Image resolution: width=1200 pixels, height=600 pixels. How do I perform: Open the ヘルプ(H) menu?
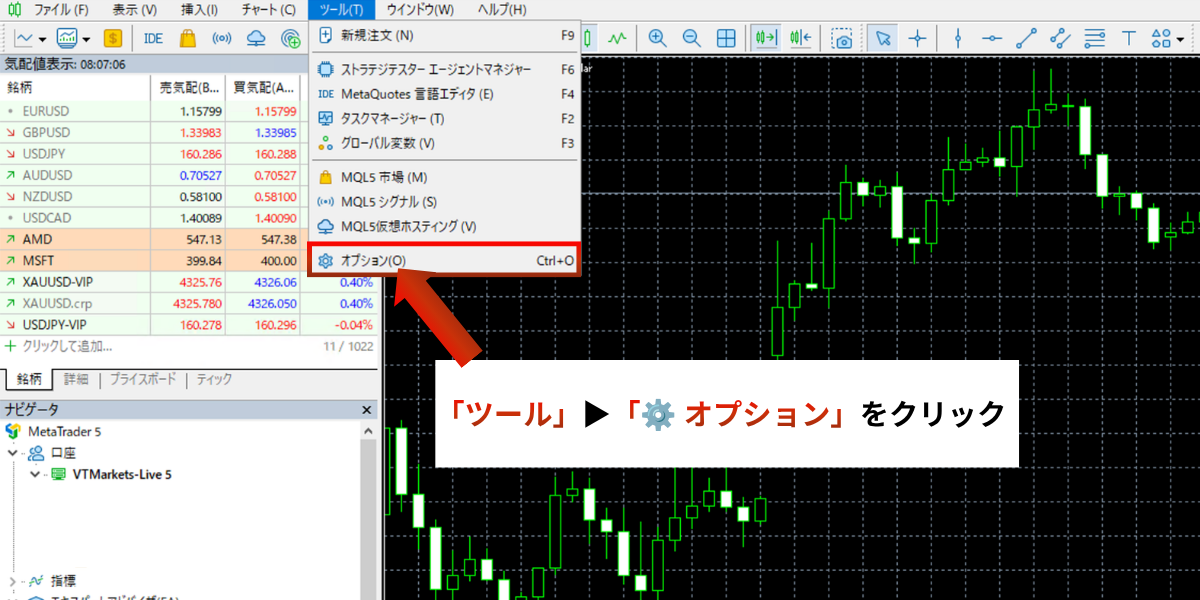(502, 10)
